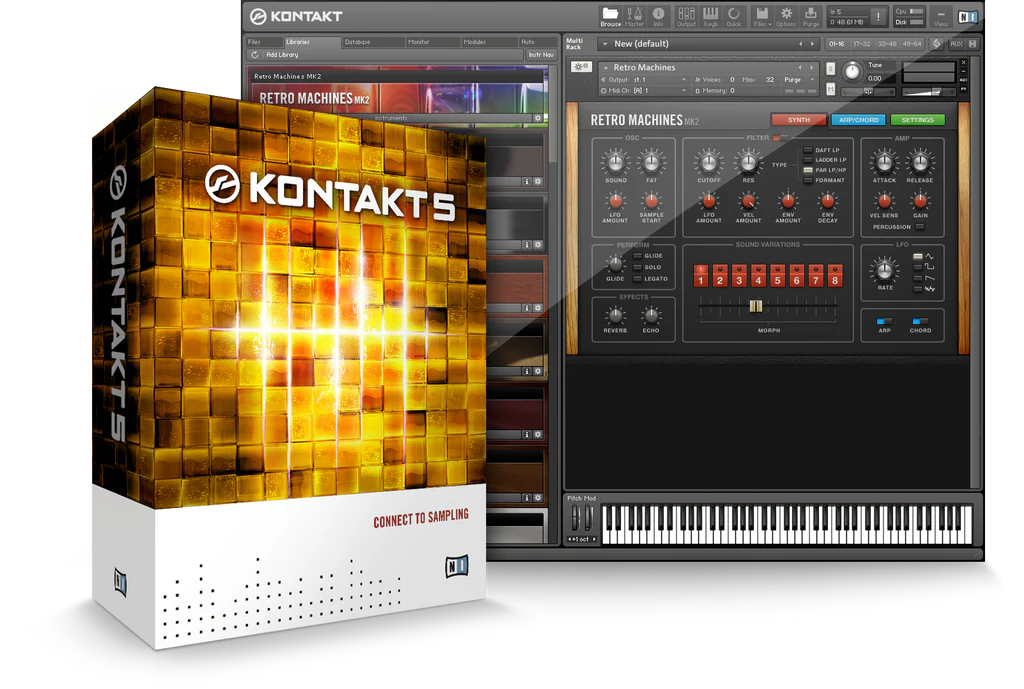Viewport: 1024px width, 689px height.
Task: Click the NI logo icon
Action: [x=968, y=18]
